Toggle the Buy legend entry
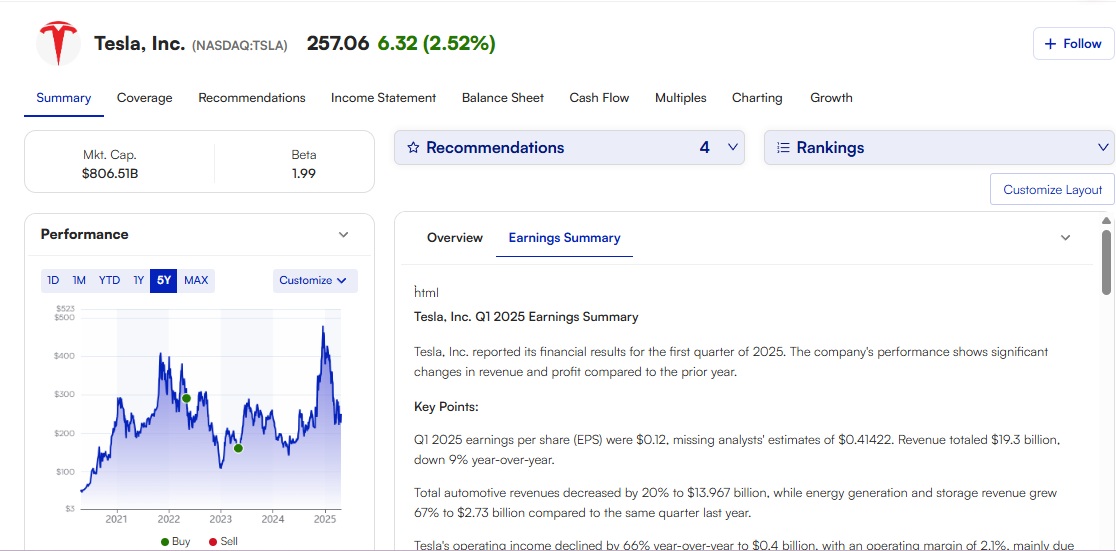This screenshot has width=1116, height=551. [x=176, y=542]
